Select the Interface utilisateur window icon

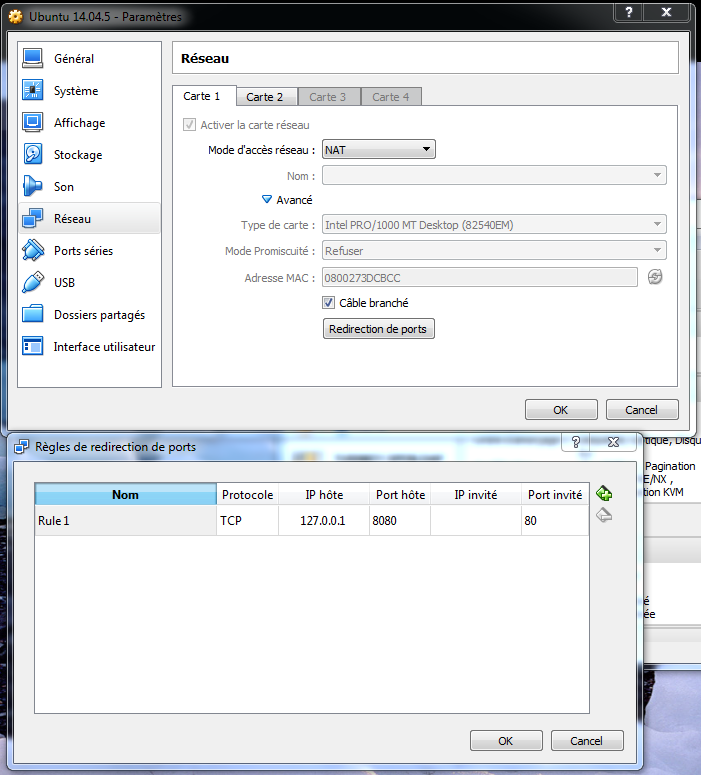click(33, 346)
